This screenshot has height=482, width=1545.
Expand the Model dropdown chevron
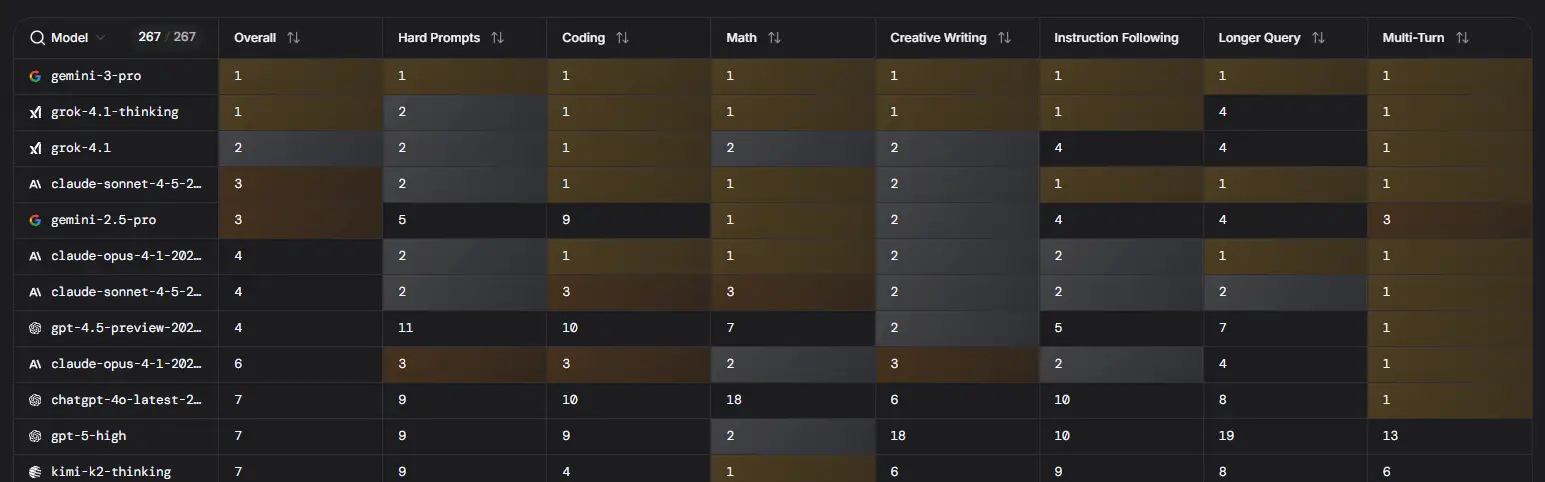pyautogui.click(x=100, y=38)
